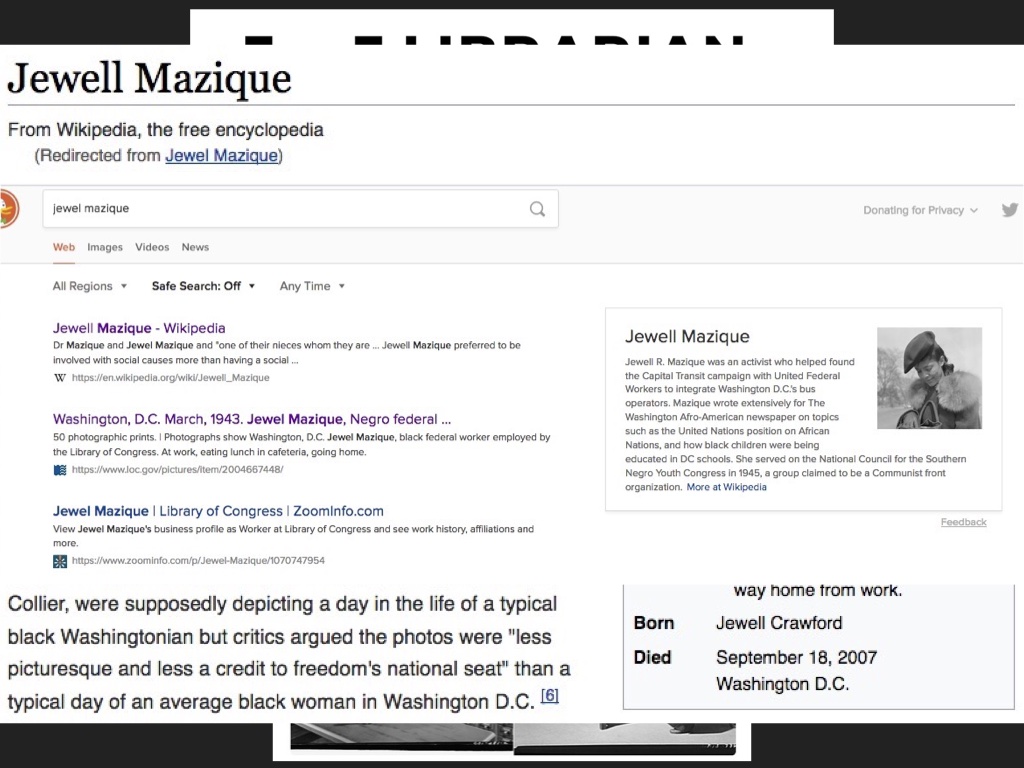
Task: Click the search box containing 'jewel mazique'
Action: pyautogui.click(x=300, y=209)
